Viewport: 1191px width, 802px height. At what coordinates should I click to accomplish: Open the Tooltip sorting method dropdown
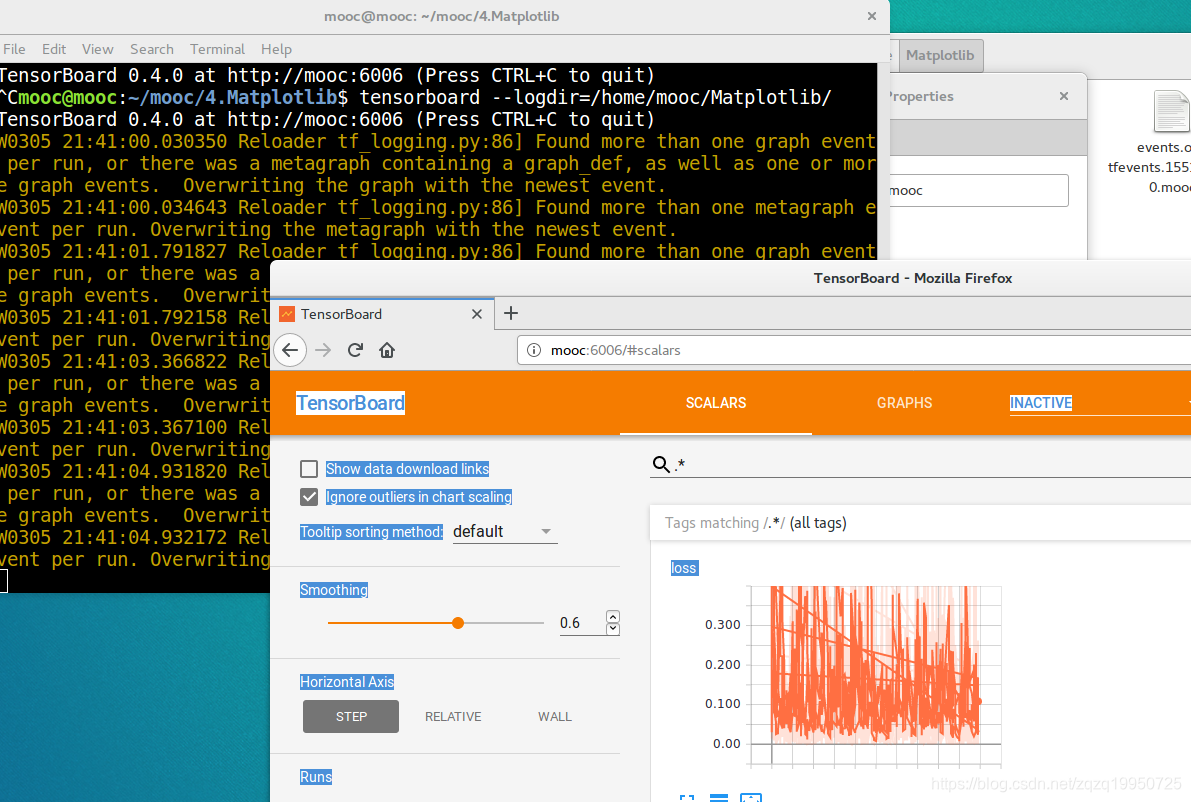(x=505, y=531)
